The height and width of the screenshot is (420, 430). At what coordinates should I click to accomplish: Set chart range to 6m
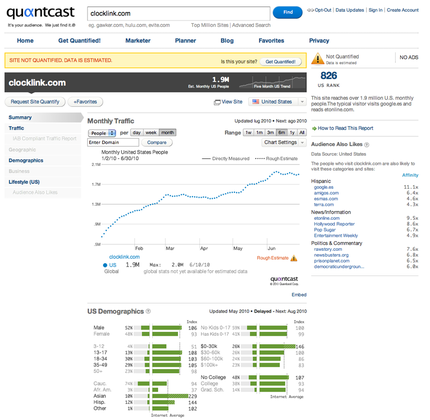coord(282,133)
